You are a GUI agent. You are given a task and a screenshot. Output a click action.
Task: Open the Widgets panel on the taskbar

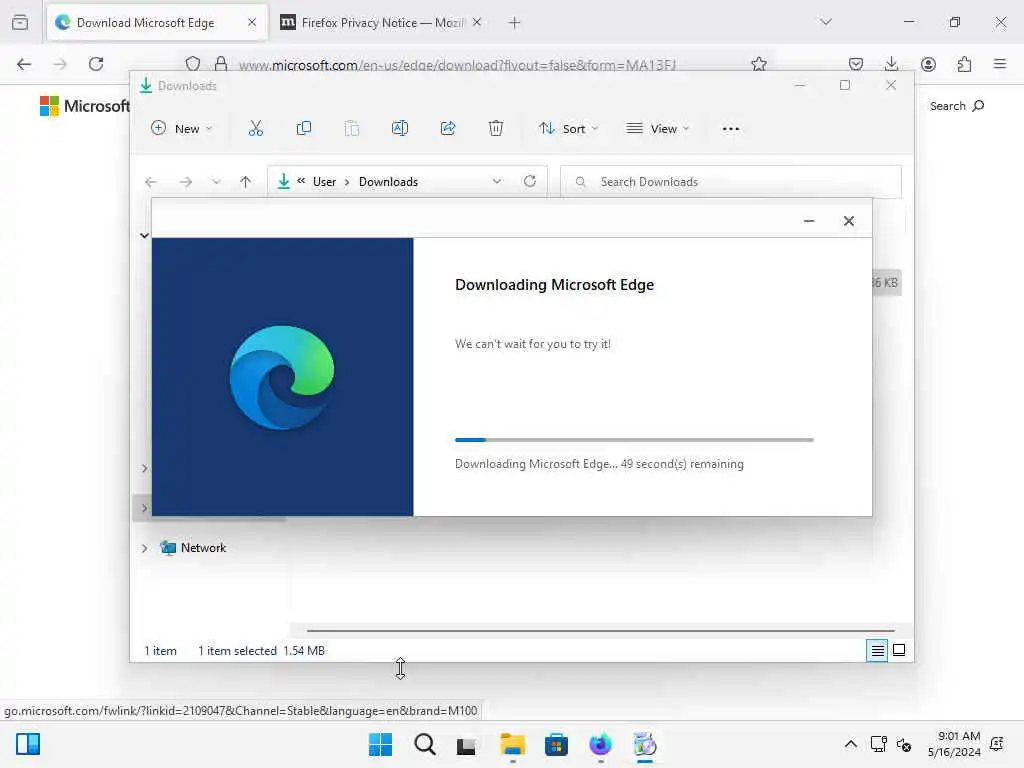(x=27, y=744)
